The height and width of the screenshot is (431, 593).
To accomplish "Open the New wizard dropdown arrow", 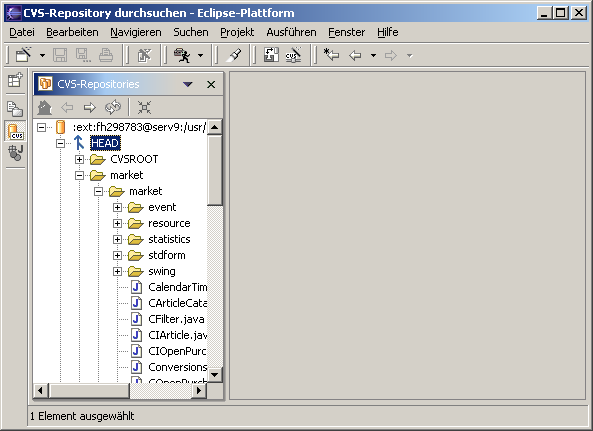I will 42,56.
